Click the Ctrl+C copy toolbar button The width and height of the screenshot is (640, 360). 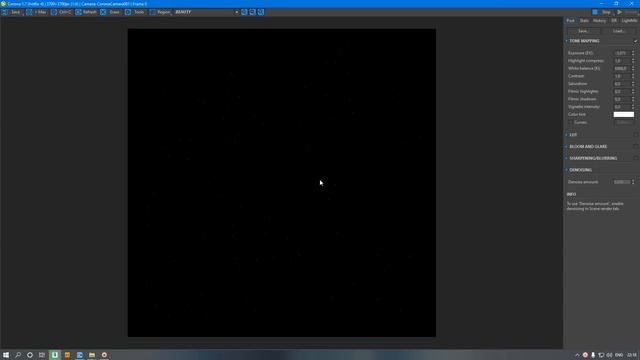[61, 12]
